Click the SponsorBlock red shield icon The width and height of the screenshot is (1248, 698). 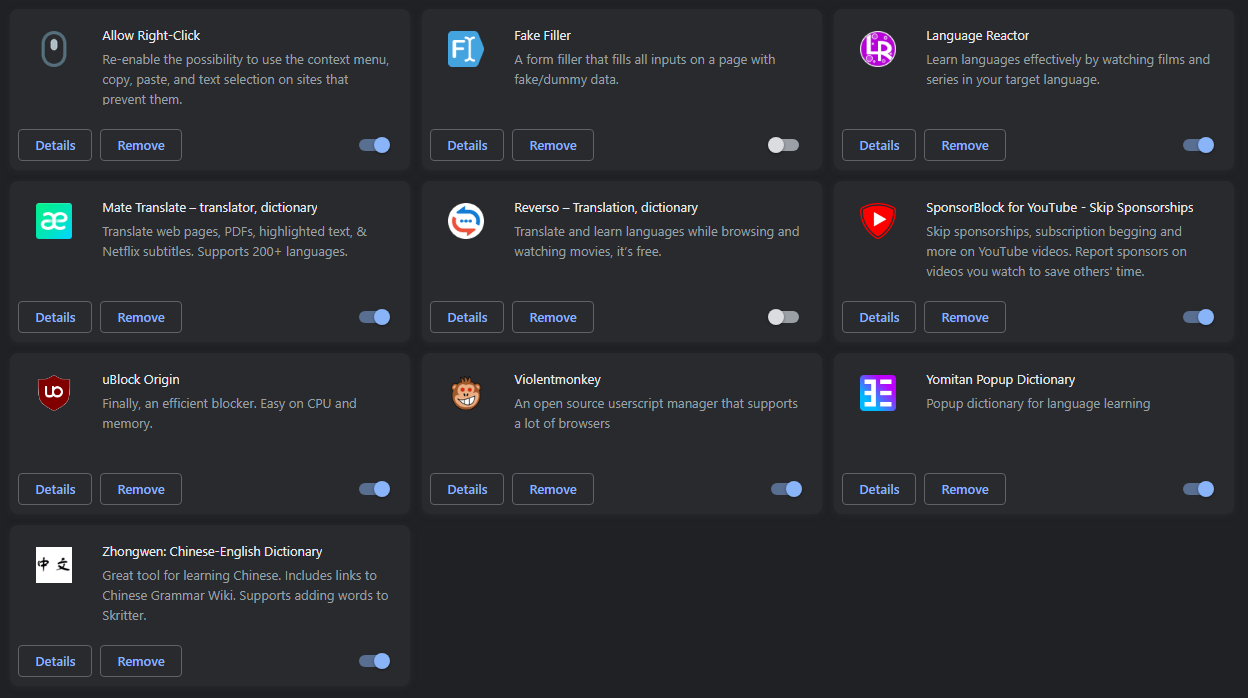pos(878,221)
